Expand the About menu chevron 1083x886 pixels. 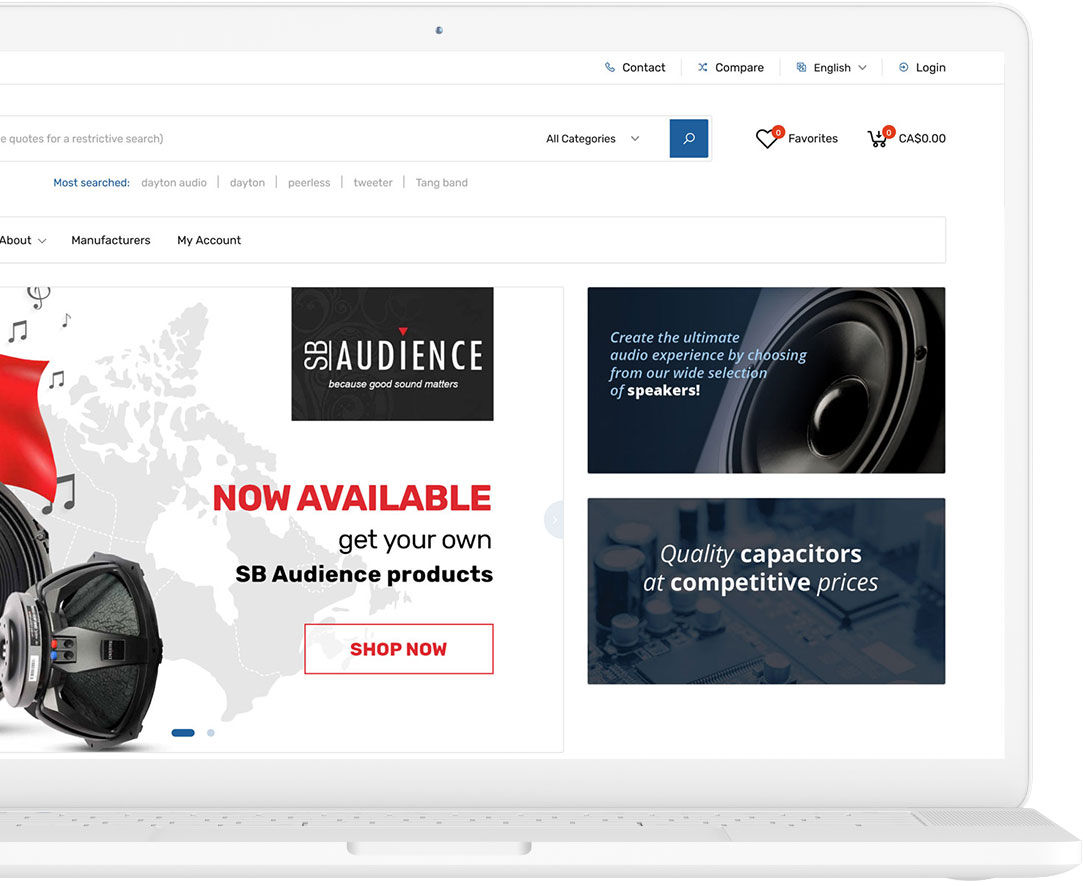tap(41, 241)
